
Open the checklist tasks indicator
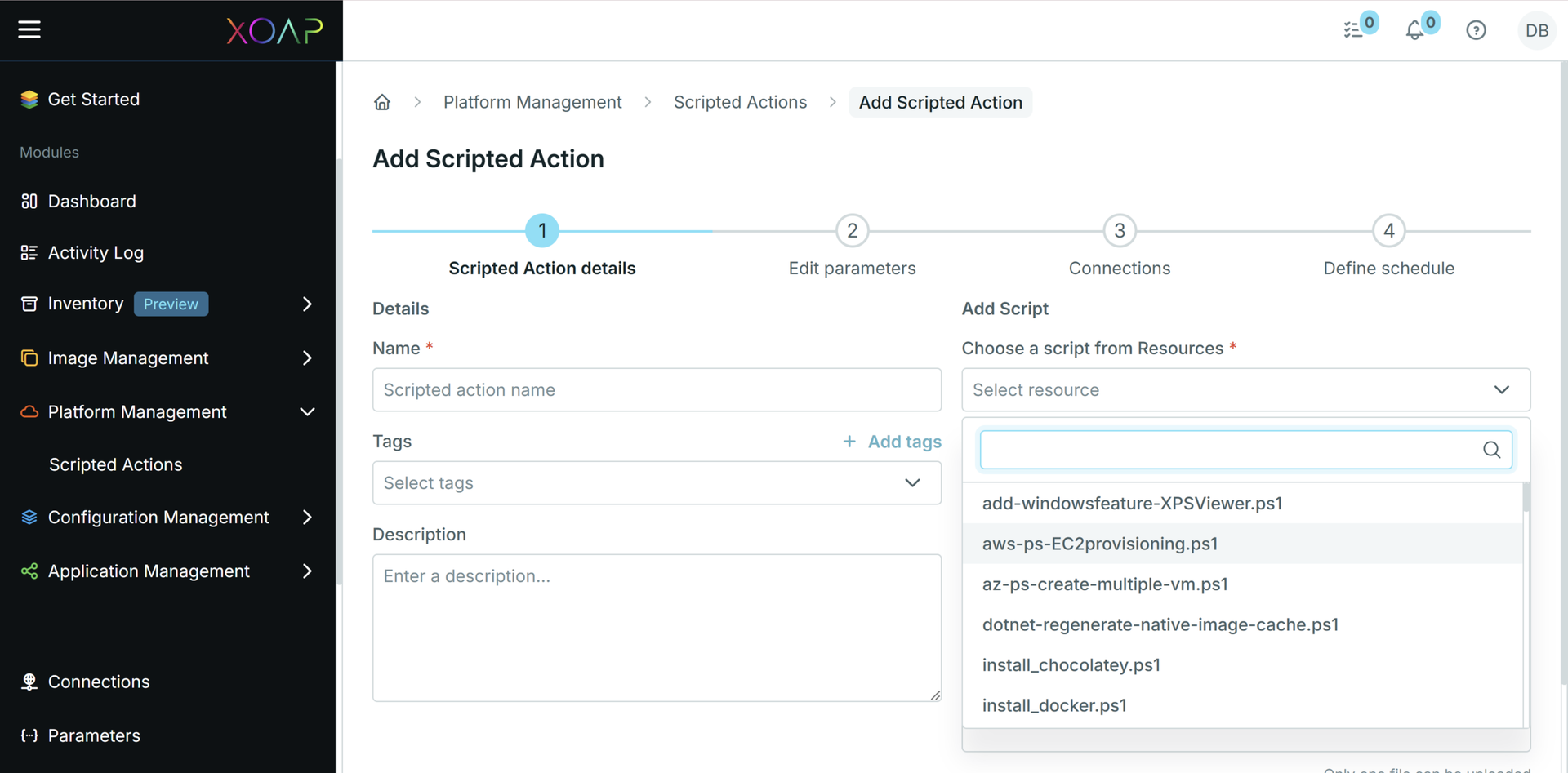click(1354, 30)
